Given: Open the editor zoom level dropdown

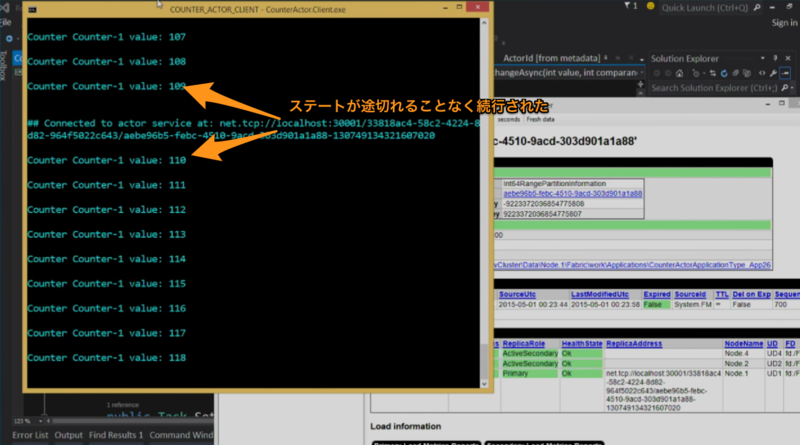Looking at the screenshot, I should [x=40, y=422].
